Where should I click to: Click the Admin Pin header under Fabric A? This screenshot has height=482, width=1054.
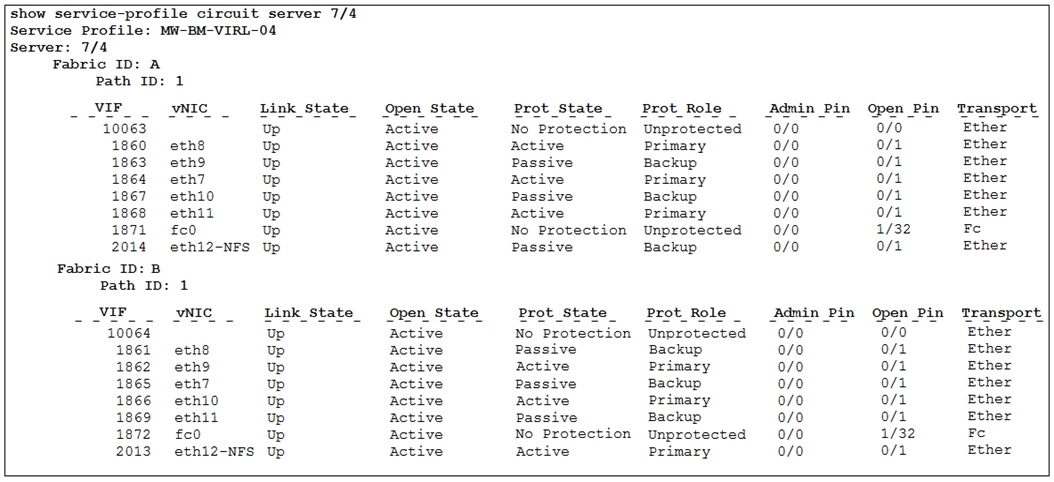810,108
